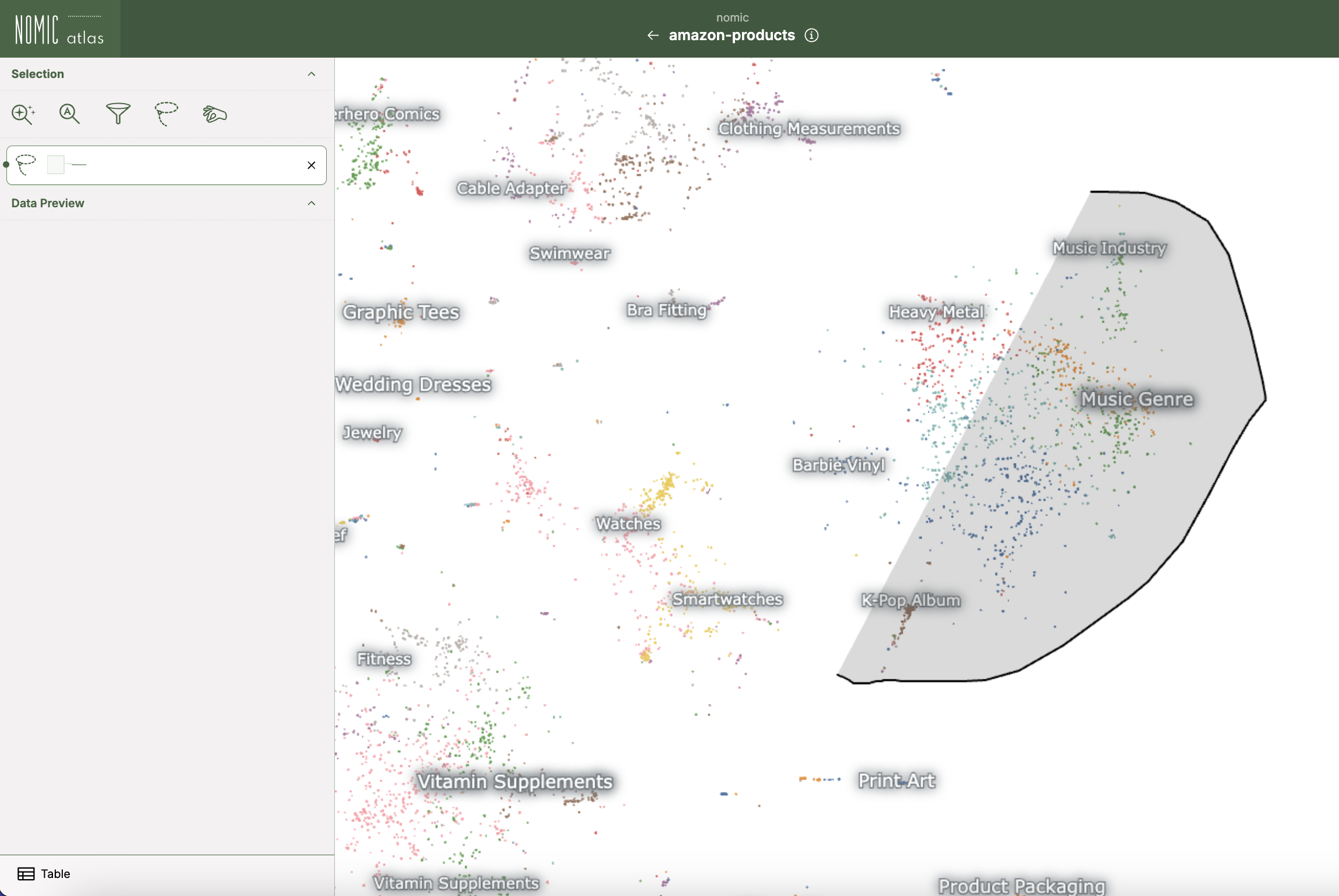
Task: Click the Swimwear cluster label
Action: (570, 253)
